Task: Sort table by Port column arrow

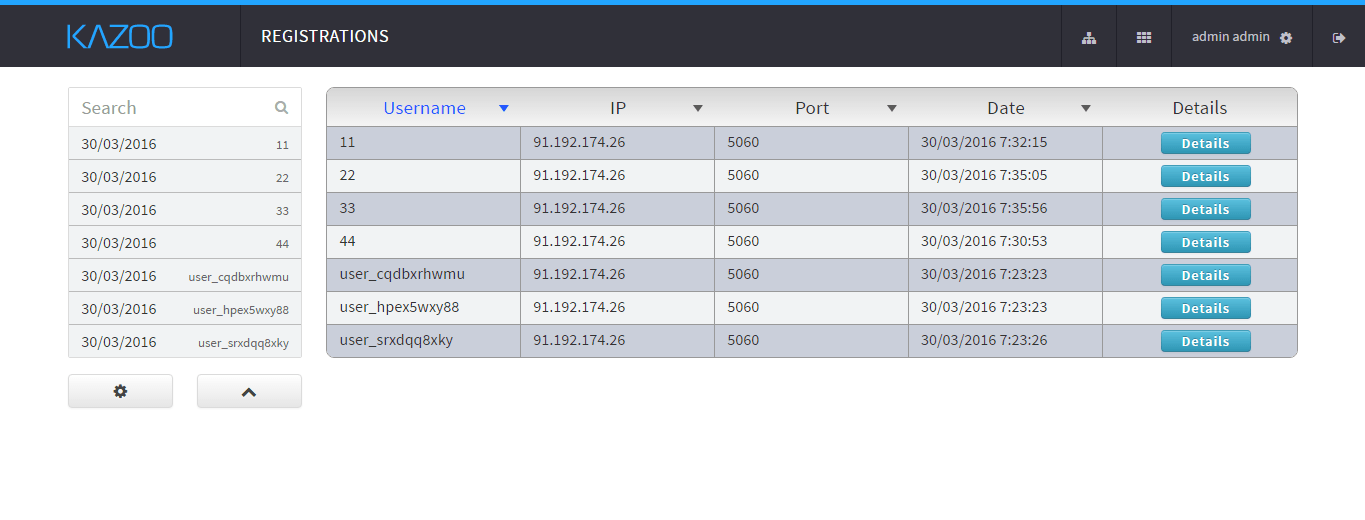Action: click(x=892, y=108)
